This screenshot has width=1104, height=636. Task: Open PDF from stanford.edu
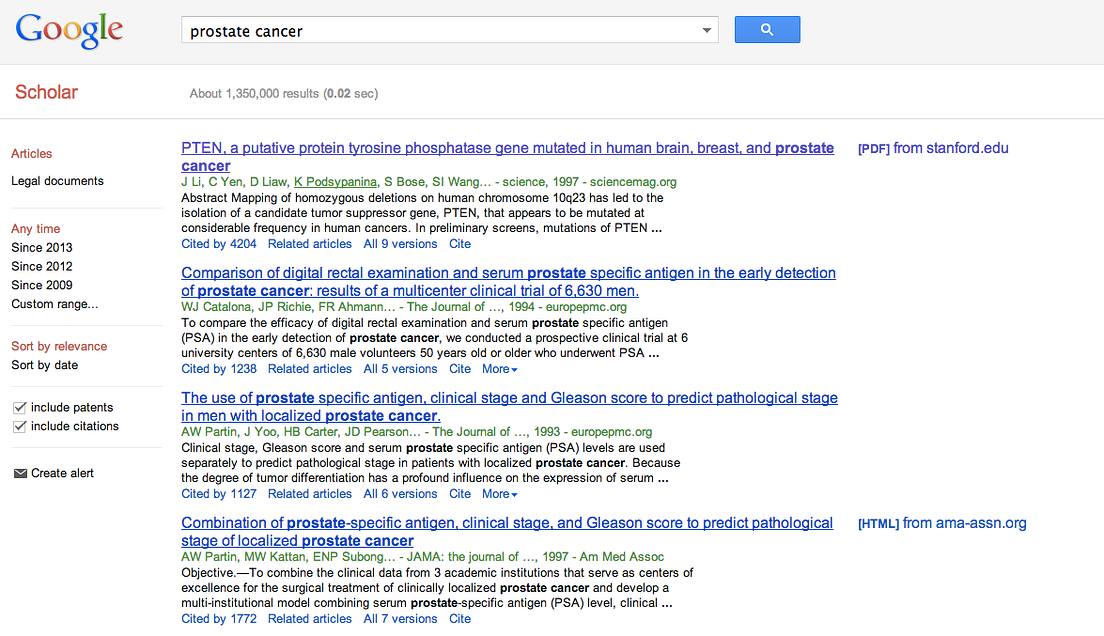point(933,149)
